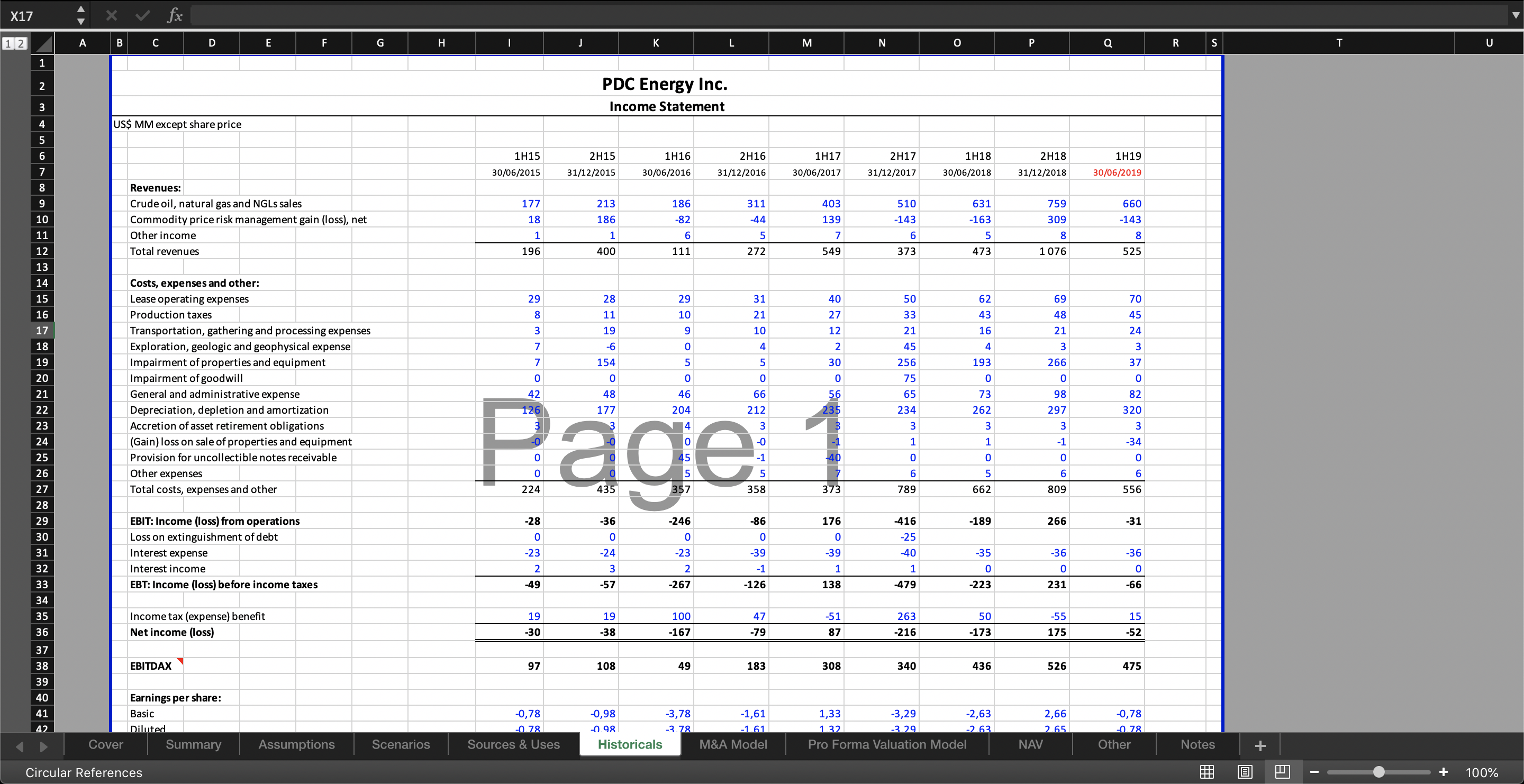1524x784 pixels.
Task: Click Interest expense label cell
Action: pos(169,553)
